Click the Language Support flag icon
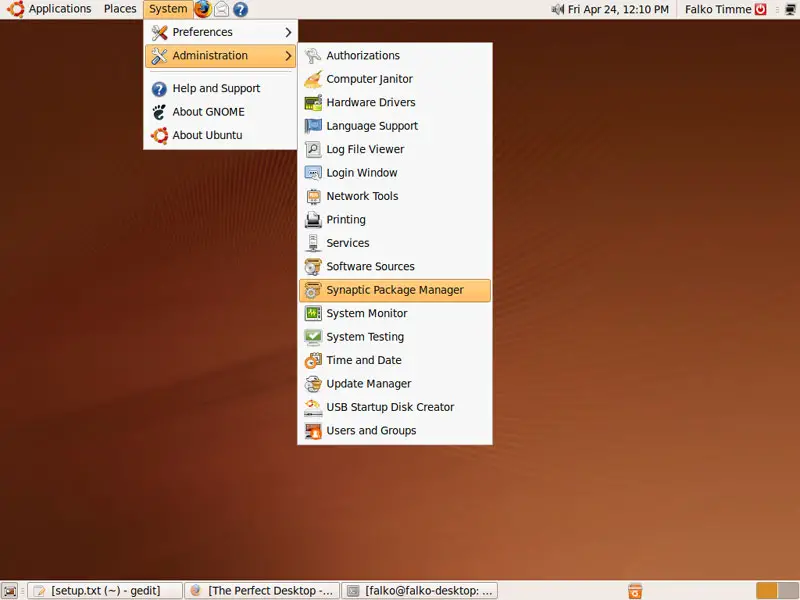The height and width of the screenshot is (600, 800). [x=313, y=126]
